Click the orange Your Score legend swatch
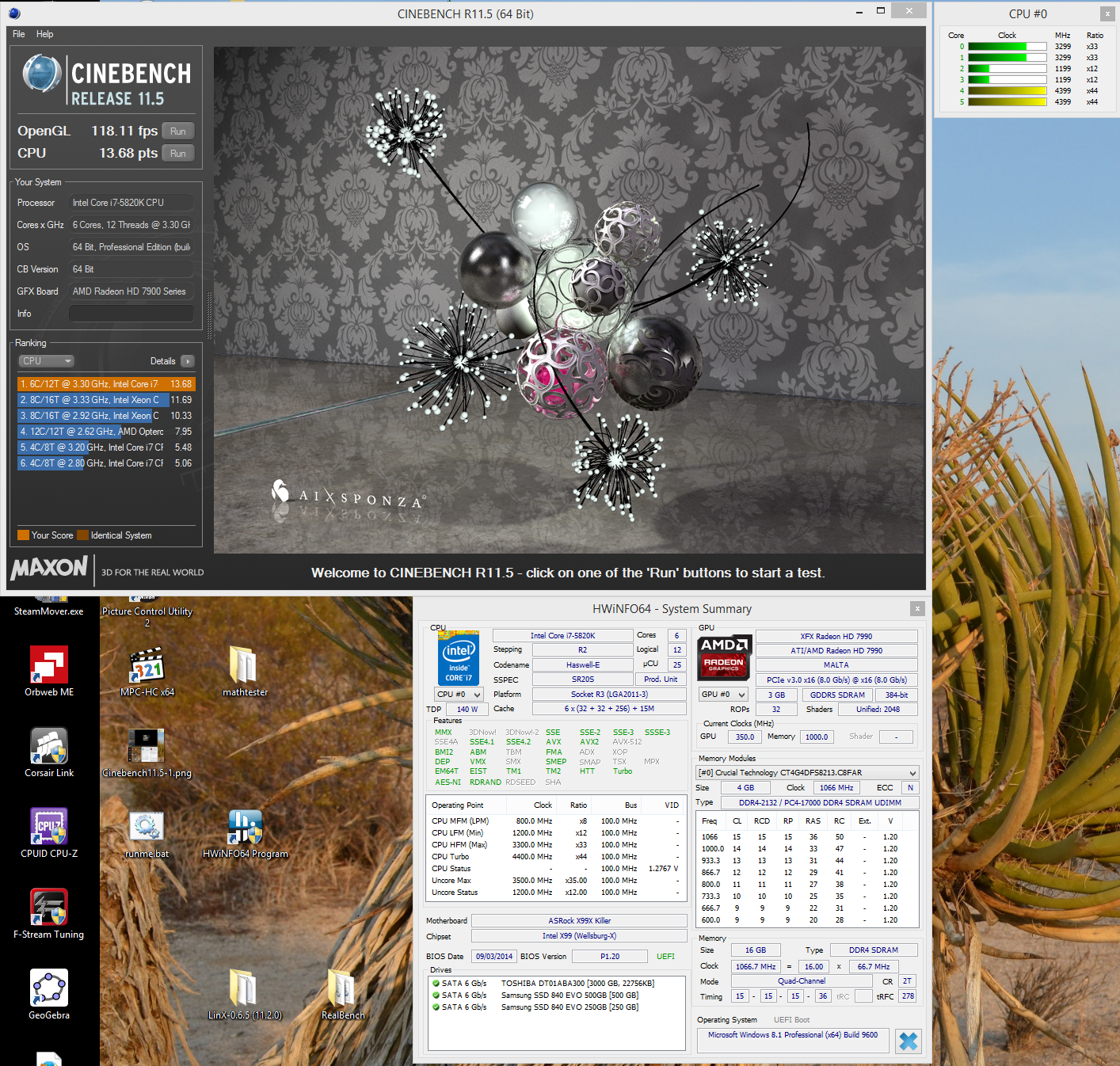The image size is (1120, 1066). click(23, 535)
